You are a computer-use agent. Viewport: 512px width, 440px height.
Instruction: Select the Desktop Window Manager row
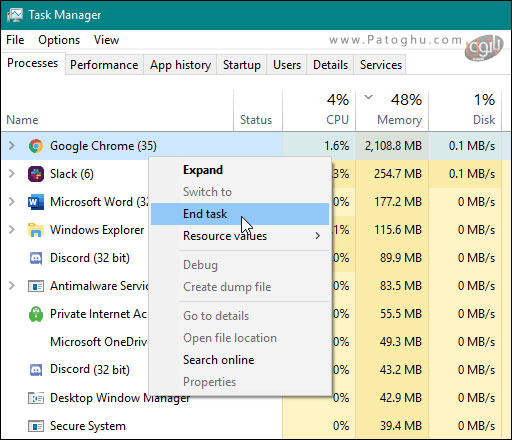[x=256, y=398]
